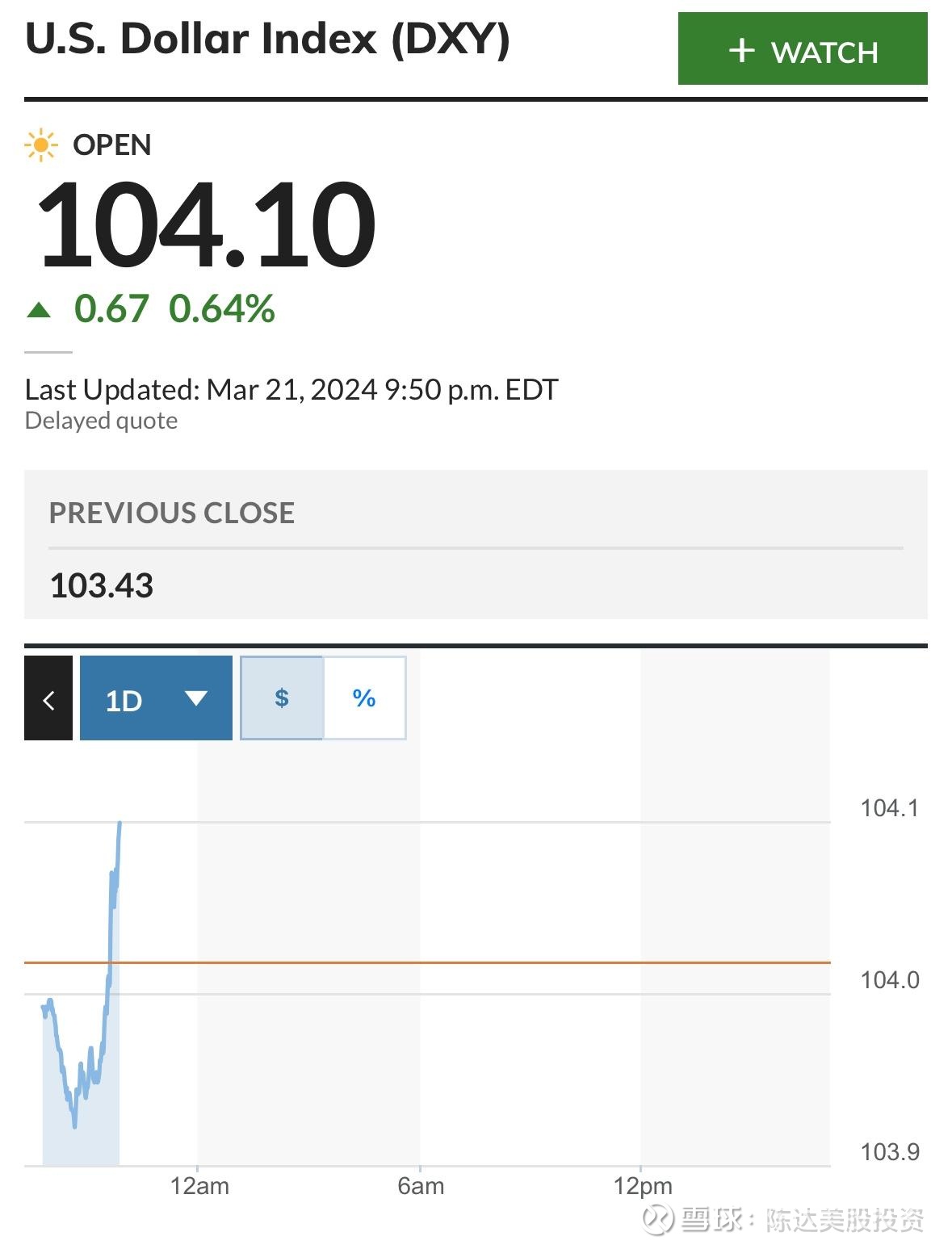952x1249 pixels.
Task: Click the plus icon on WATCH button
Action: [741, 51]
